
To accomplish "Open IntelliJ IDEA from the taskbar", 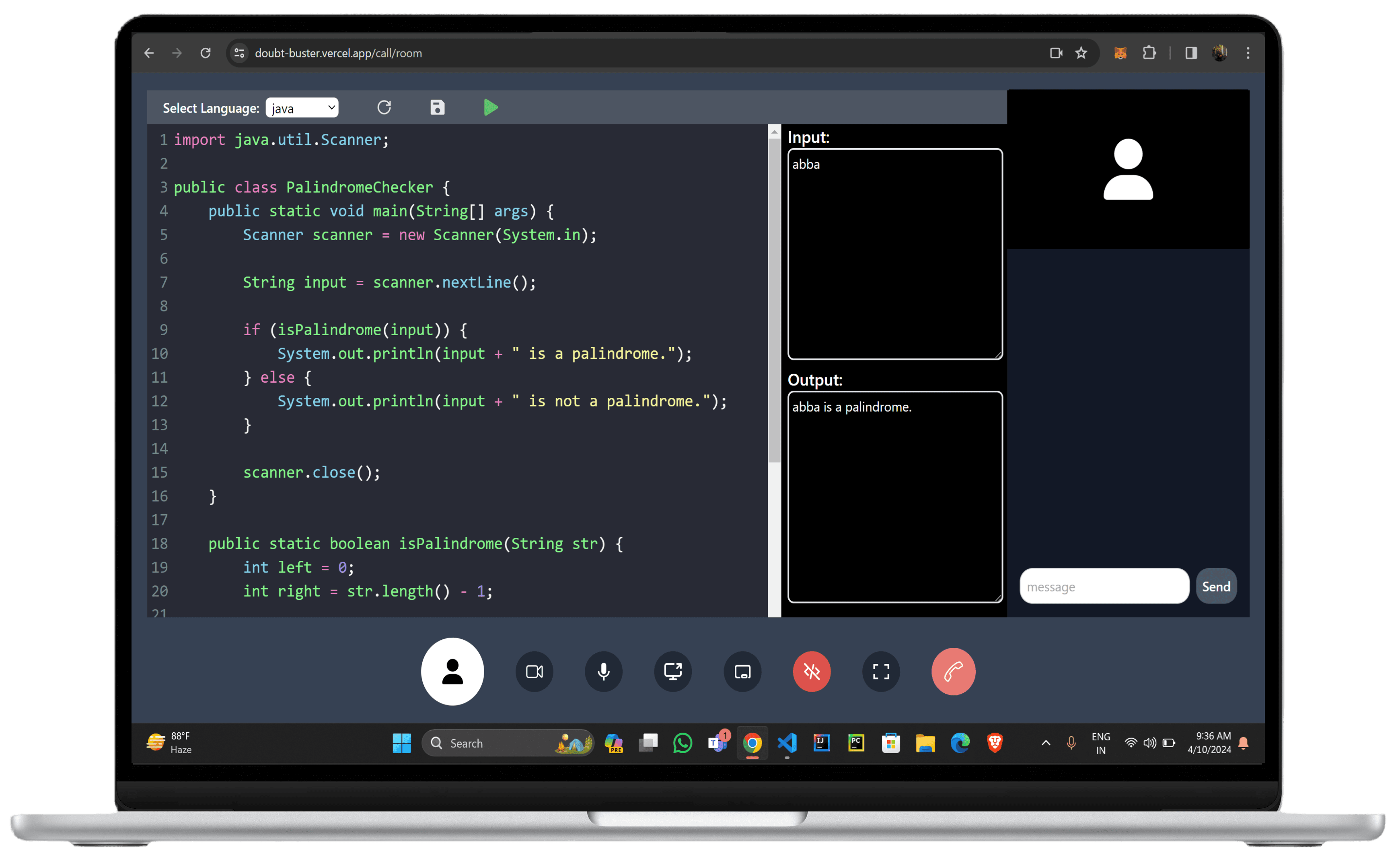I will [822, 743].
